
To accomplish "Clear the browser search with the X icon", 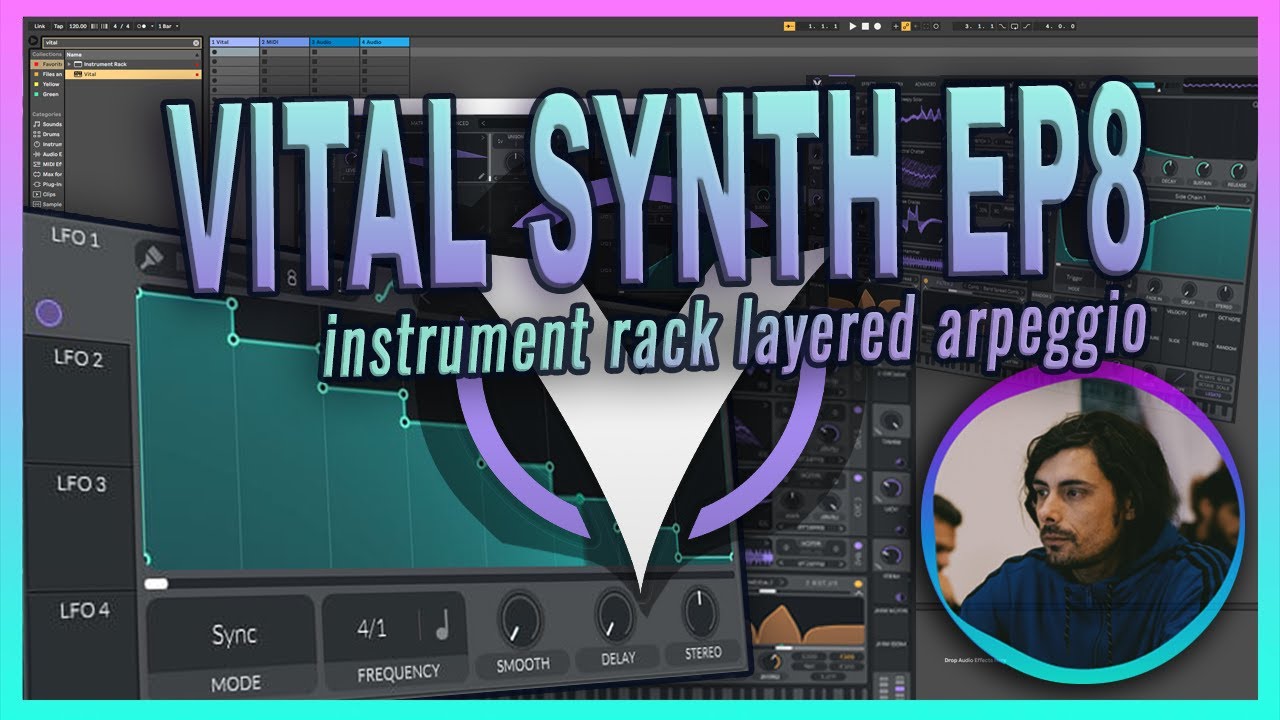I will coord(196,43).
